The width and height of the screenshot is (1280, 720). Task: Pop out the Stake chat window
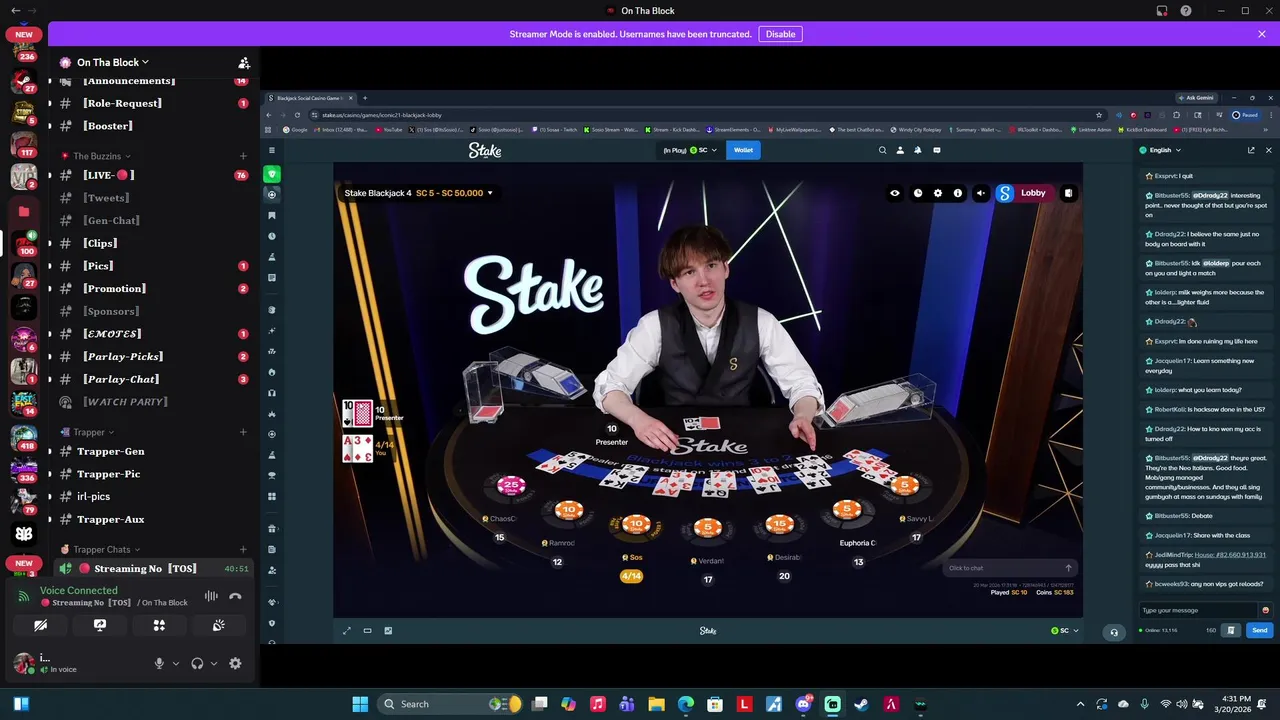(x=1251, y=150)
